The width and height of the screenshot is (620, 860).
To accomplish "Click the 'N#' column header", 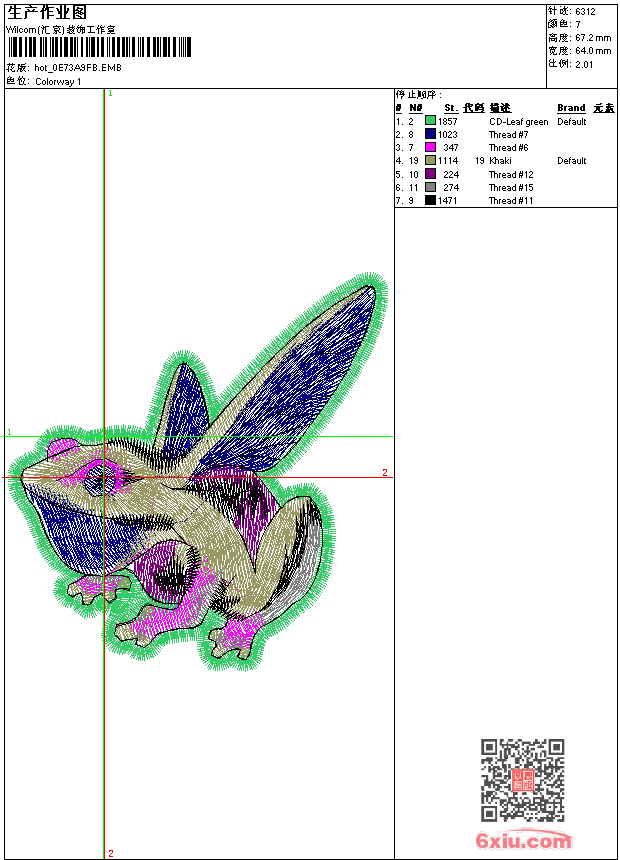I will tap(416, 108).
